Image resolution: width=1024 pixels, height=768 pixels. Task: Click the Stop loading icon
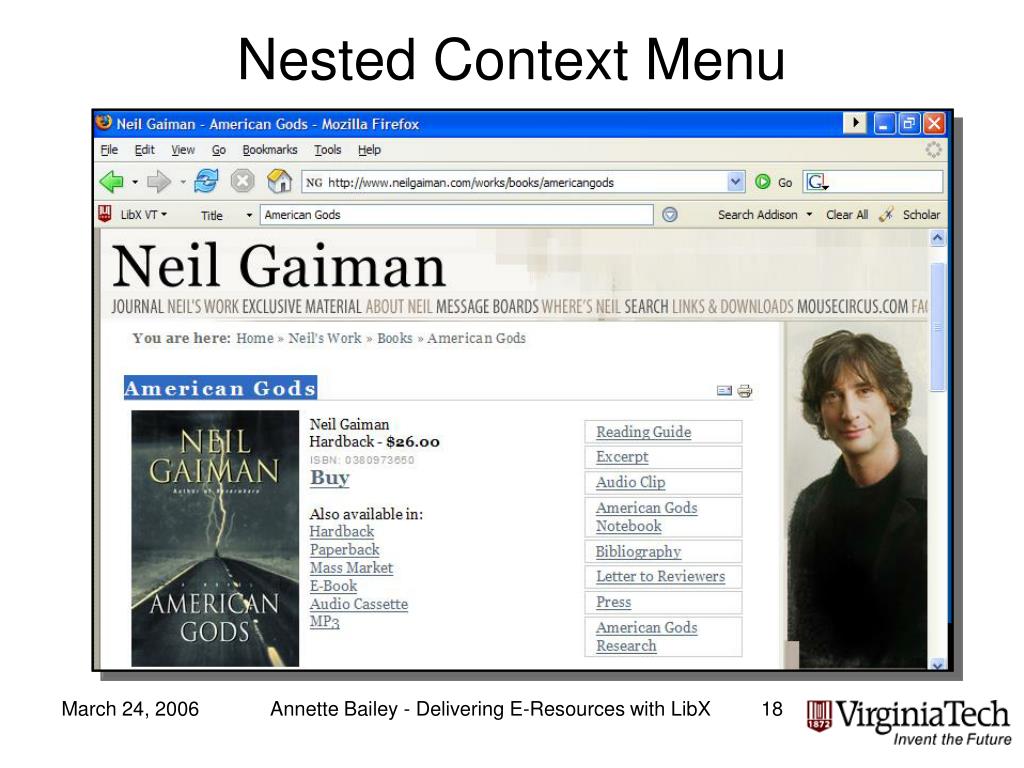(242, 181)
